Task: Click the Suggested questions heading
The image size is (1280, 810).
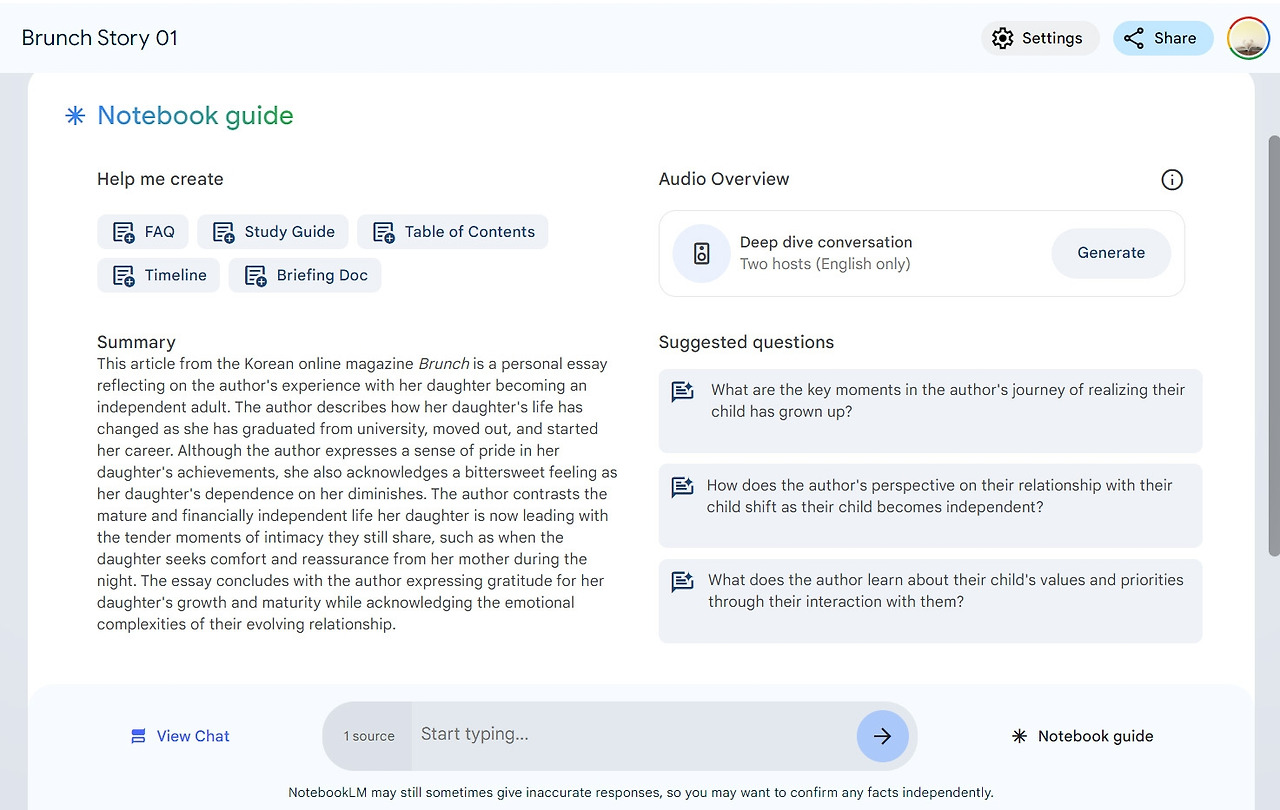Action: tap(746, 342)
